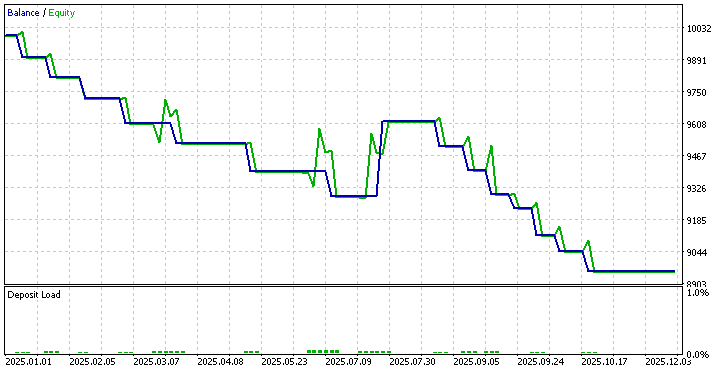Select the 9608 axis value
727x371 pixels.
696,125
